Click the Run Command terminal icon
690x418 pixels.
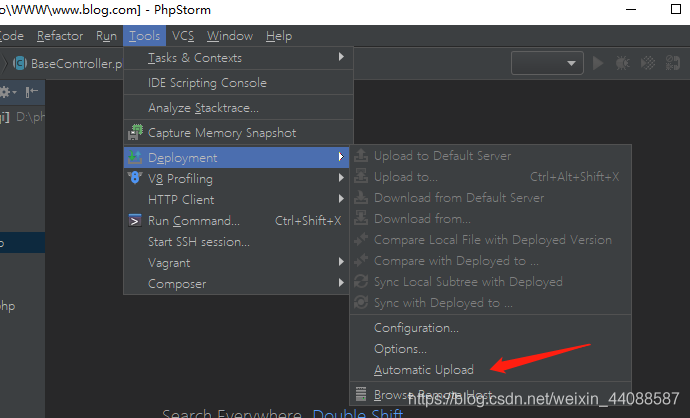pos(135,220)
